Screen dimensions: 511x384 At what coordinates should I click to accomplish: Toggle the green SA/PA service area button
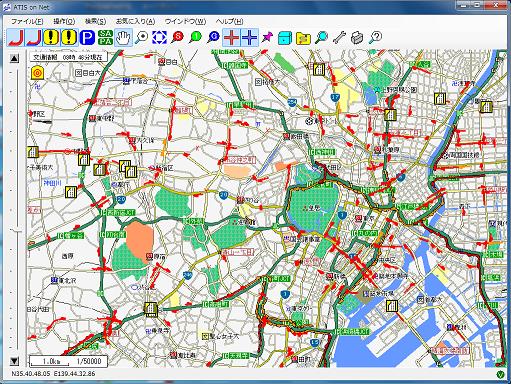point(105,37)
